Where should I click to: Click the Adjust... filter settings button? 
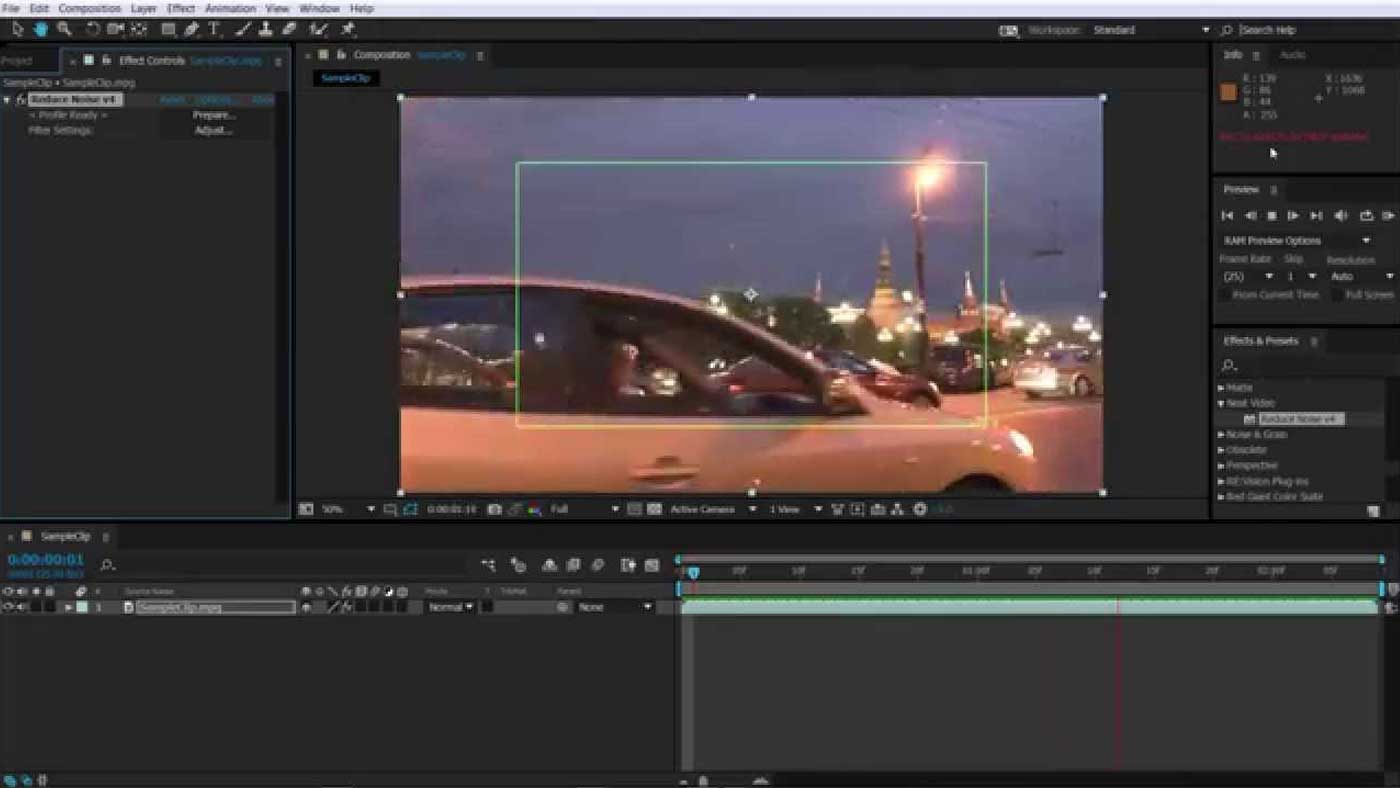[213, 130]
